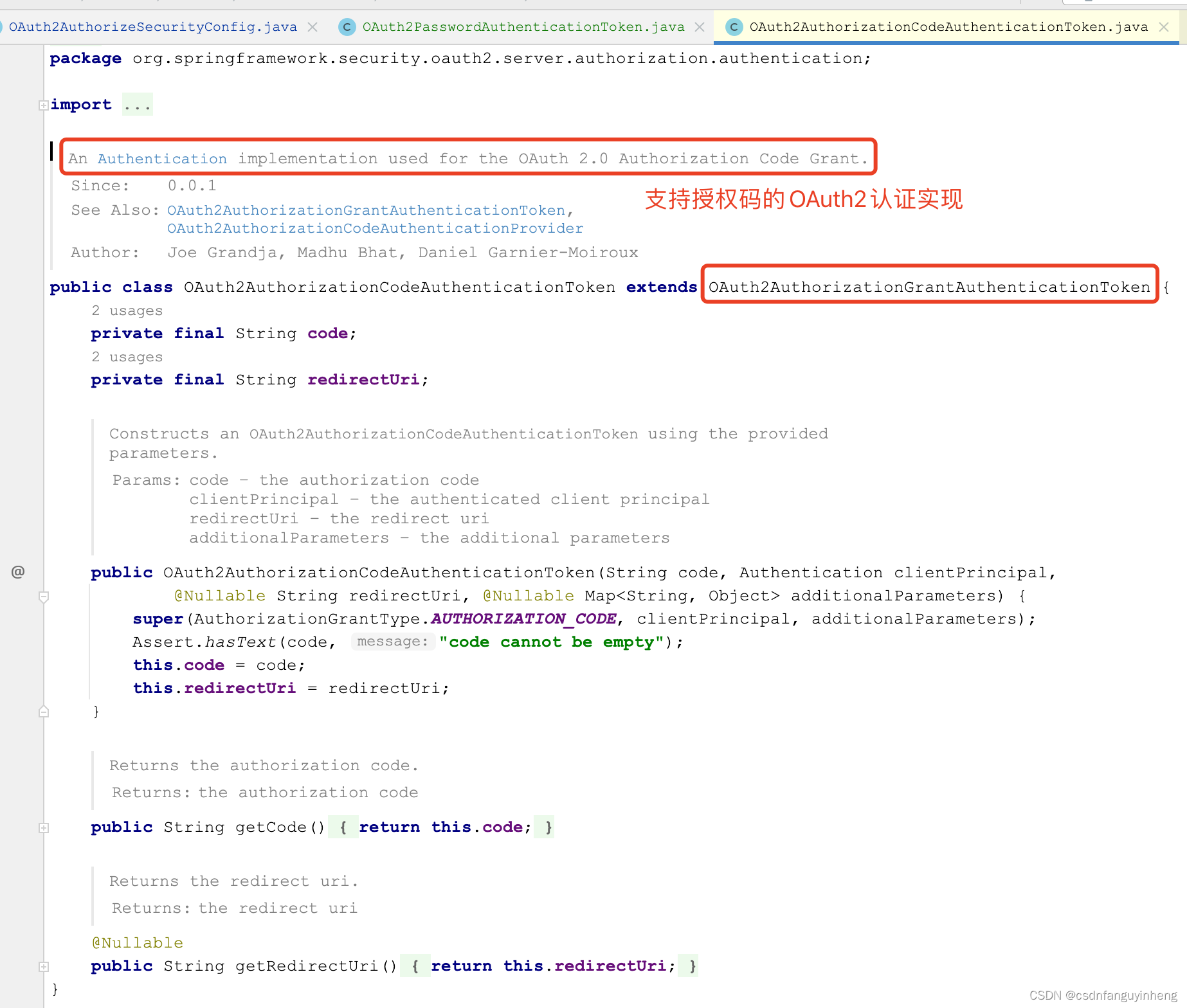Click the "code cannot be empty" string
Screen dimensions: 1187x1008
point(552,642)
